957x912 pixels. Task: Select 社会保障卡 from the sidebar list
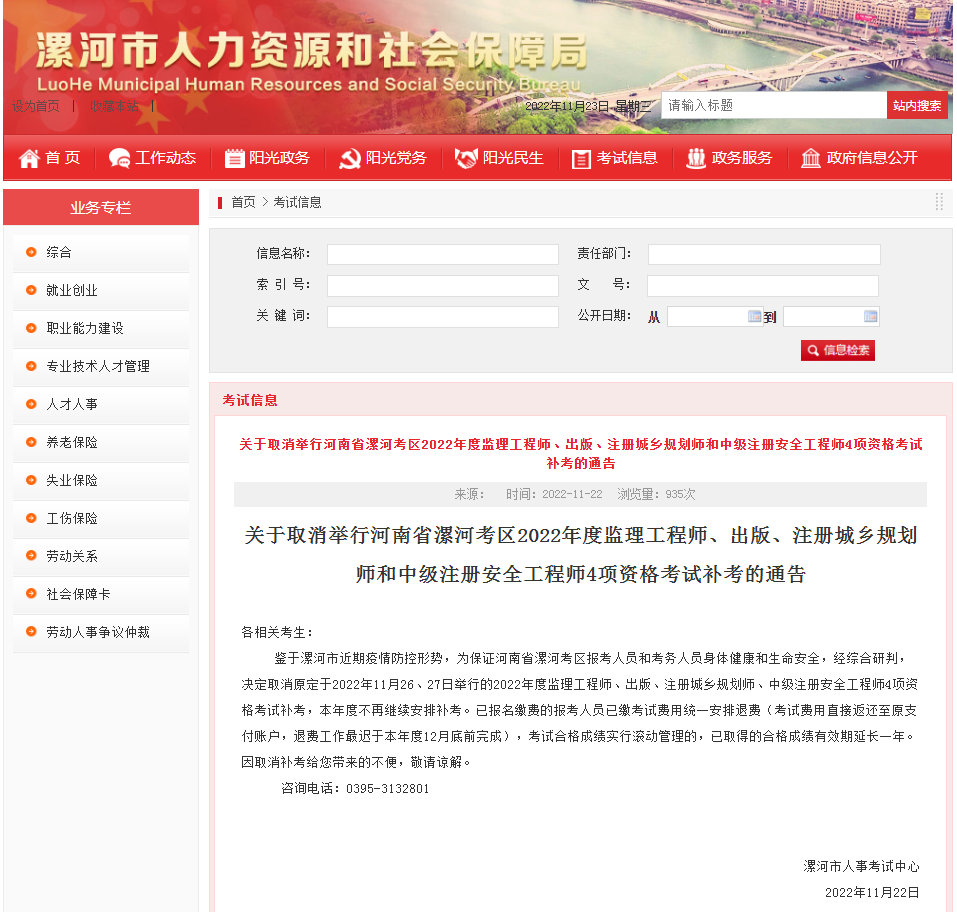tap(78, 594)
